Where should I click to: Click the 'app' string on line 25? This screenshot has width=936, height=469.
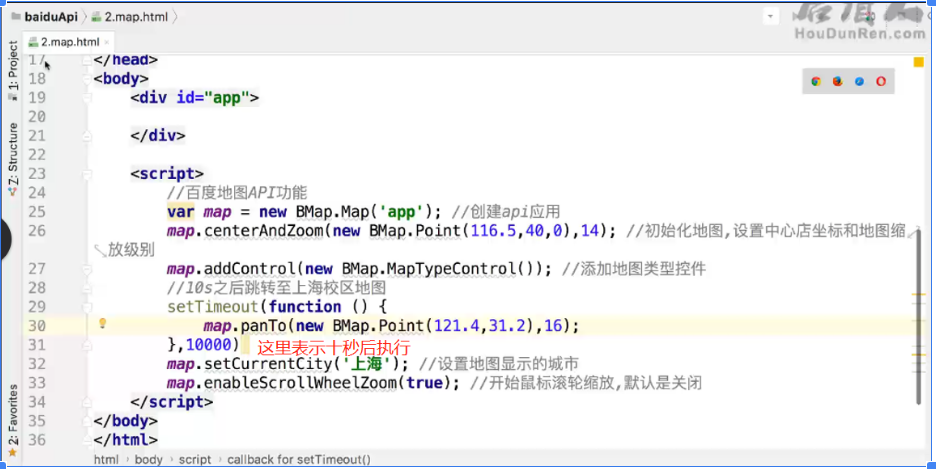(x=401, y=212)
